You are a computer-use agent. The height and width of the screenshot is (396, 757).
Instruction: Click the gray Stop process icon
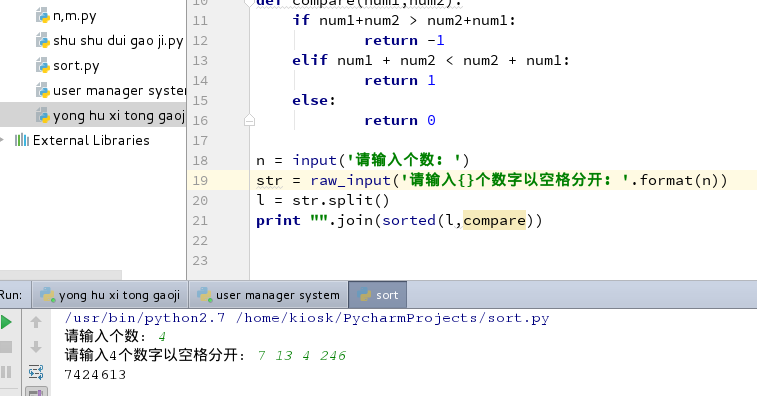point(6,347)
